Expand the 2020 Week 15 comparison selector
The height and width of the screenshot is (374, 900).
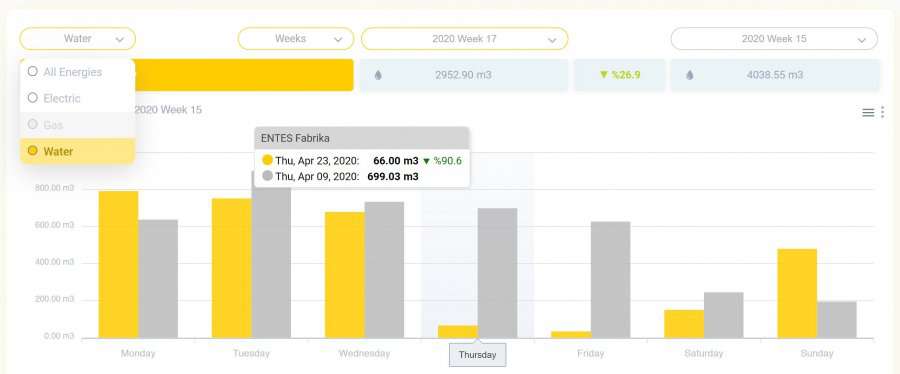click(x=774, y=39)
